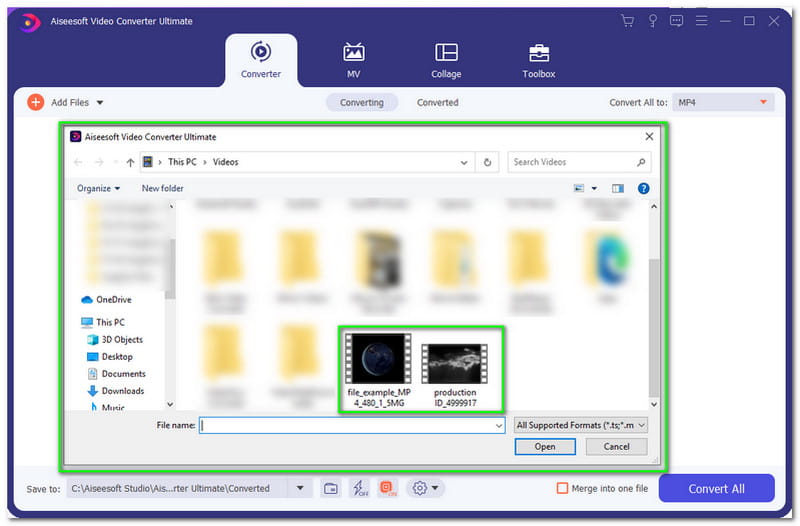The height and width of the screenshot is (526, 800).
Task: Toggle the red GPU boost icon
Action: pyautogui.click(x=387, y=488)
